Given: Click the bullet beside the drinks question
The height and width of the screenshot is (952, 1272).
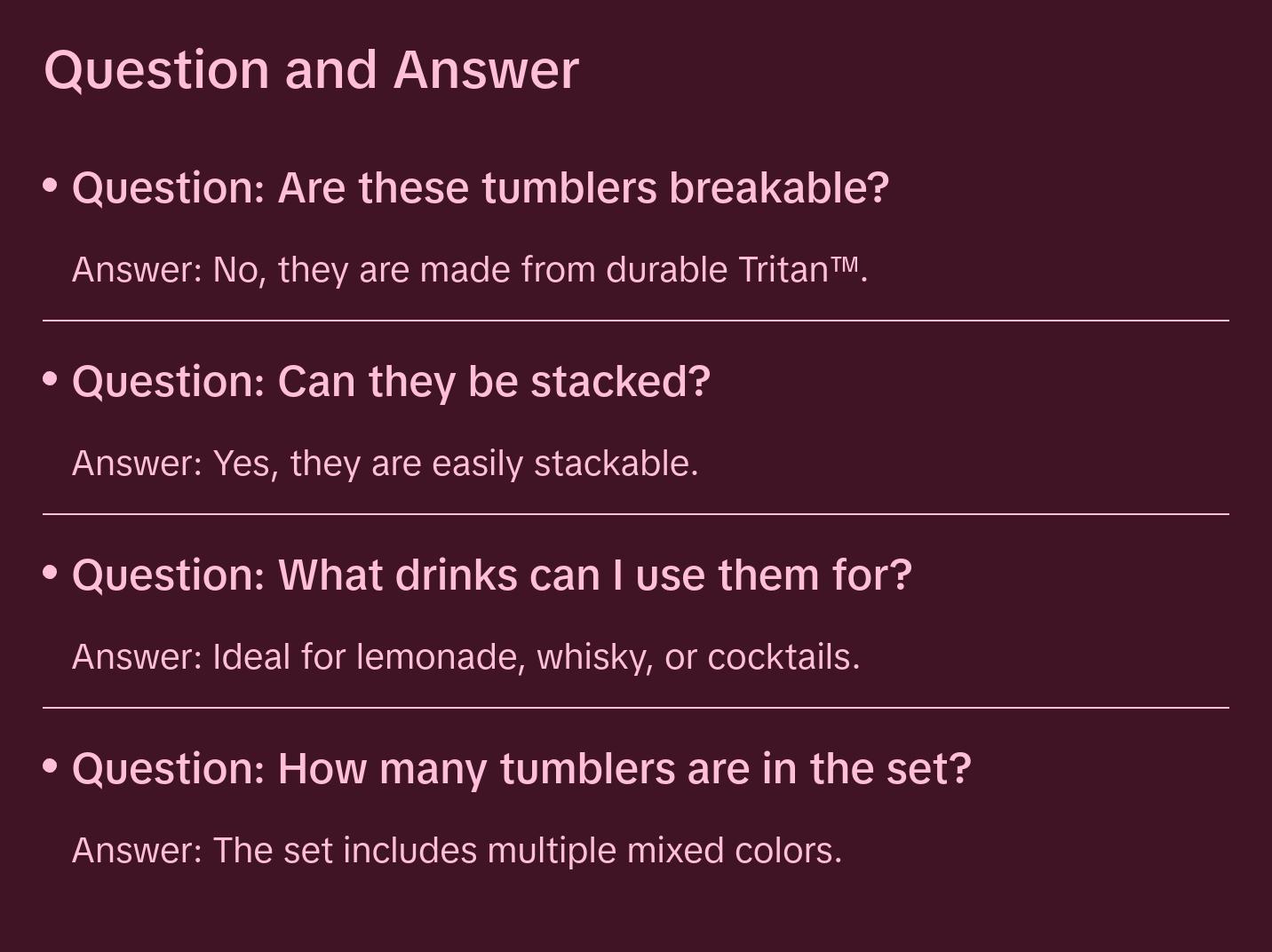Looking at the screenshot, I should click(51, 573).
